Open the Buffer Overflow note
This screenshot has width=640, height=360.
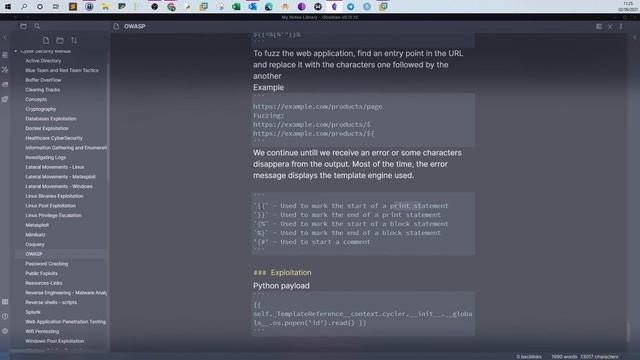pos(43,80)
